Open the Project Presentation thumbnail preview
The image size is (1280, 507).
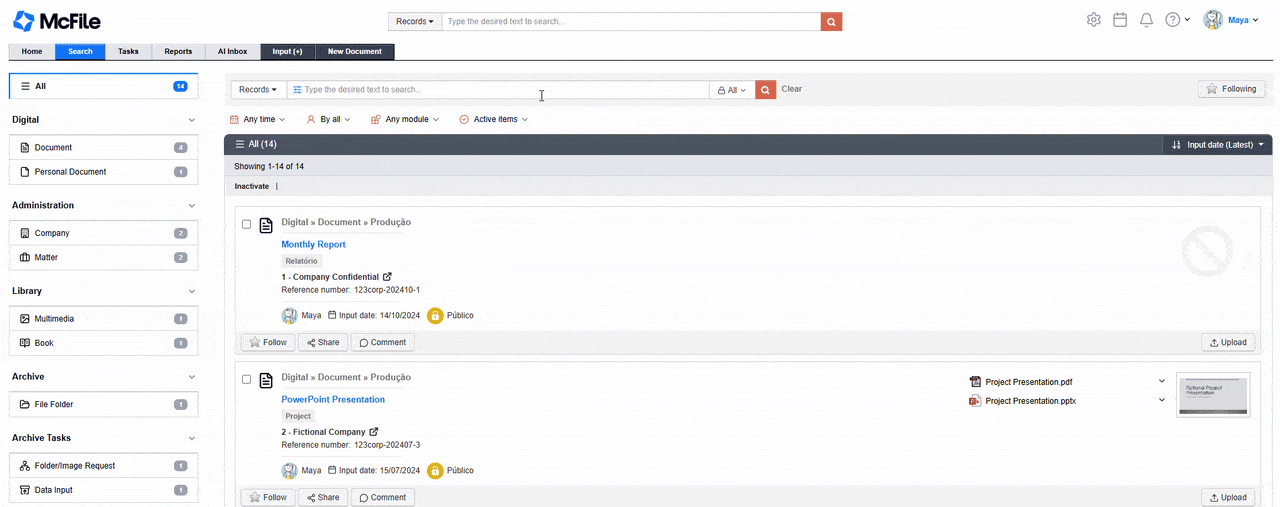click(x=1213, y=395)
